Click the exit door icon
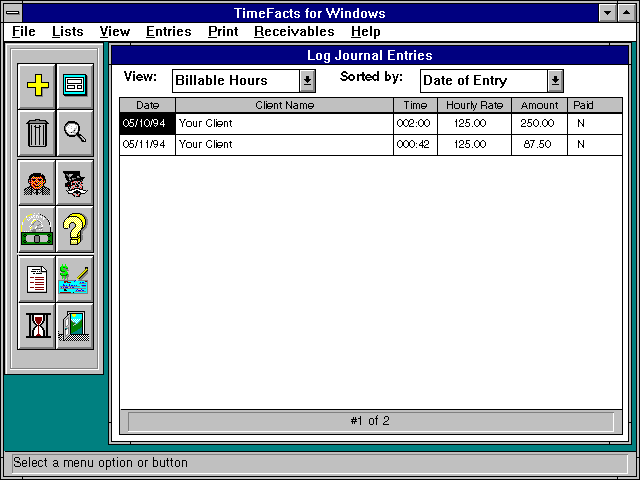640x480 pixels. [74, 326]
